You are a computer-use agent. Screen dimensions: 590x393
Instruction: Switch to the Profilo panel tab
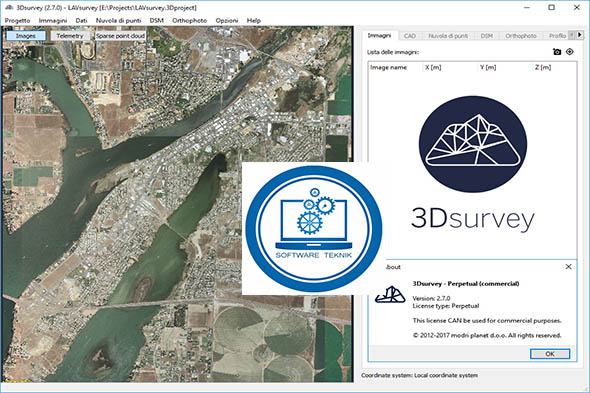(x=557, y=36)
